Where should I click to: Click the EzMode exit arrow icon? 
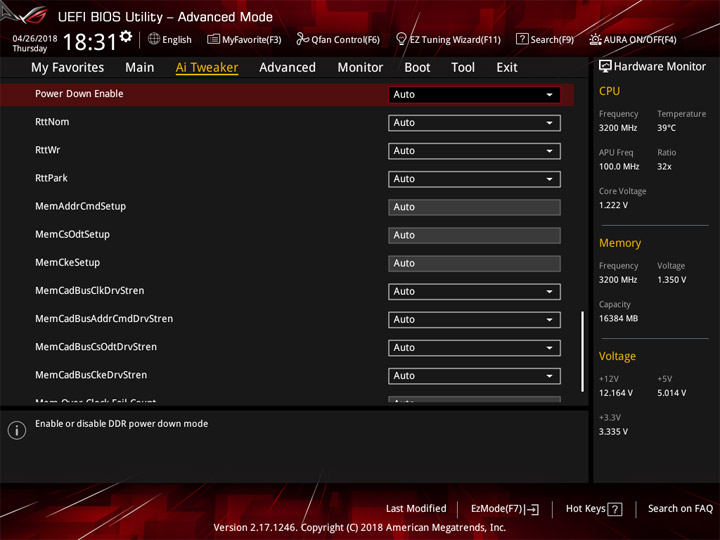coord(532,509)
